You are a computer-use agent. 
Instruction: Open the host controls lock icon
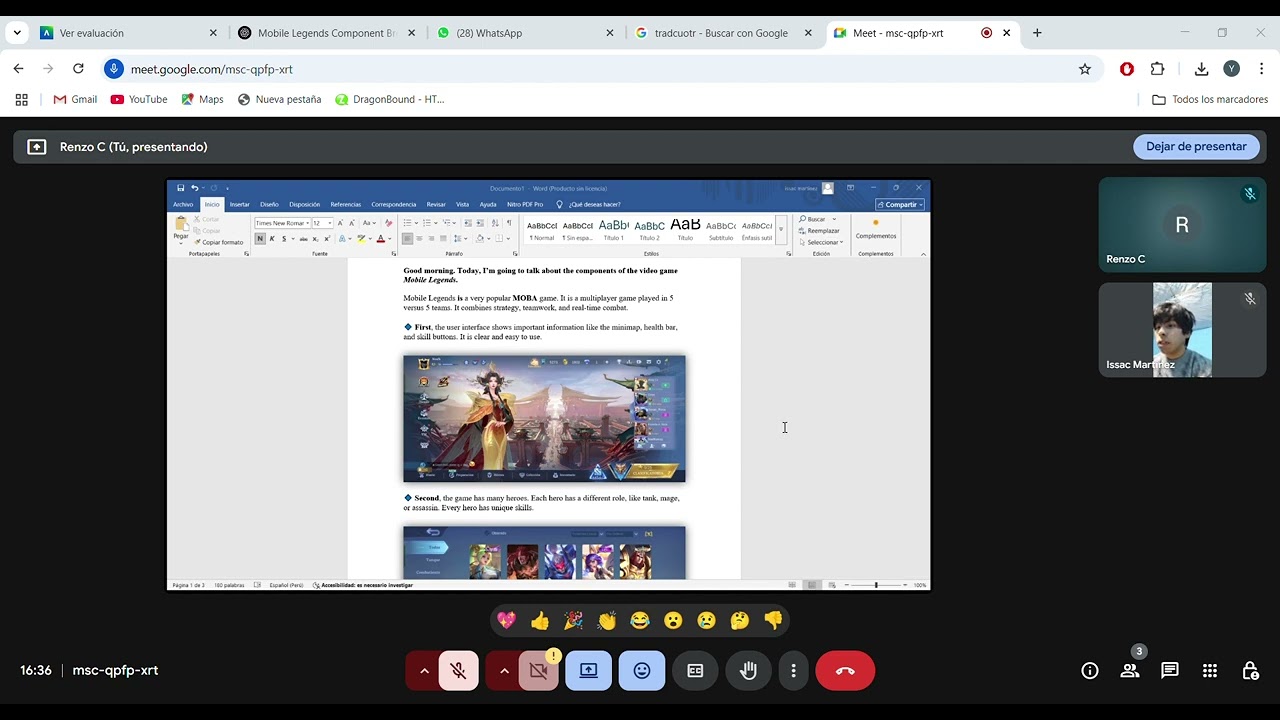point(1250,671)
